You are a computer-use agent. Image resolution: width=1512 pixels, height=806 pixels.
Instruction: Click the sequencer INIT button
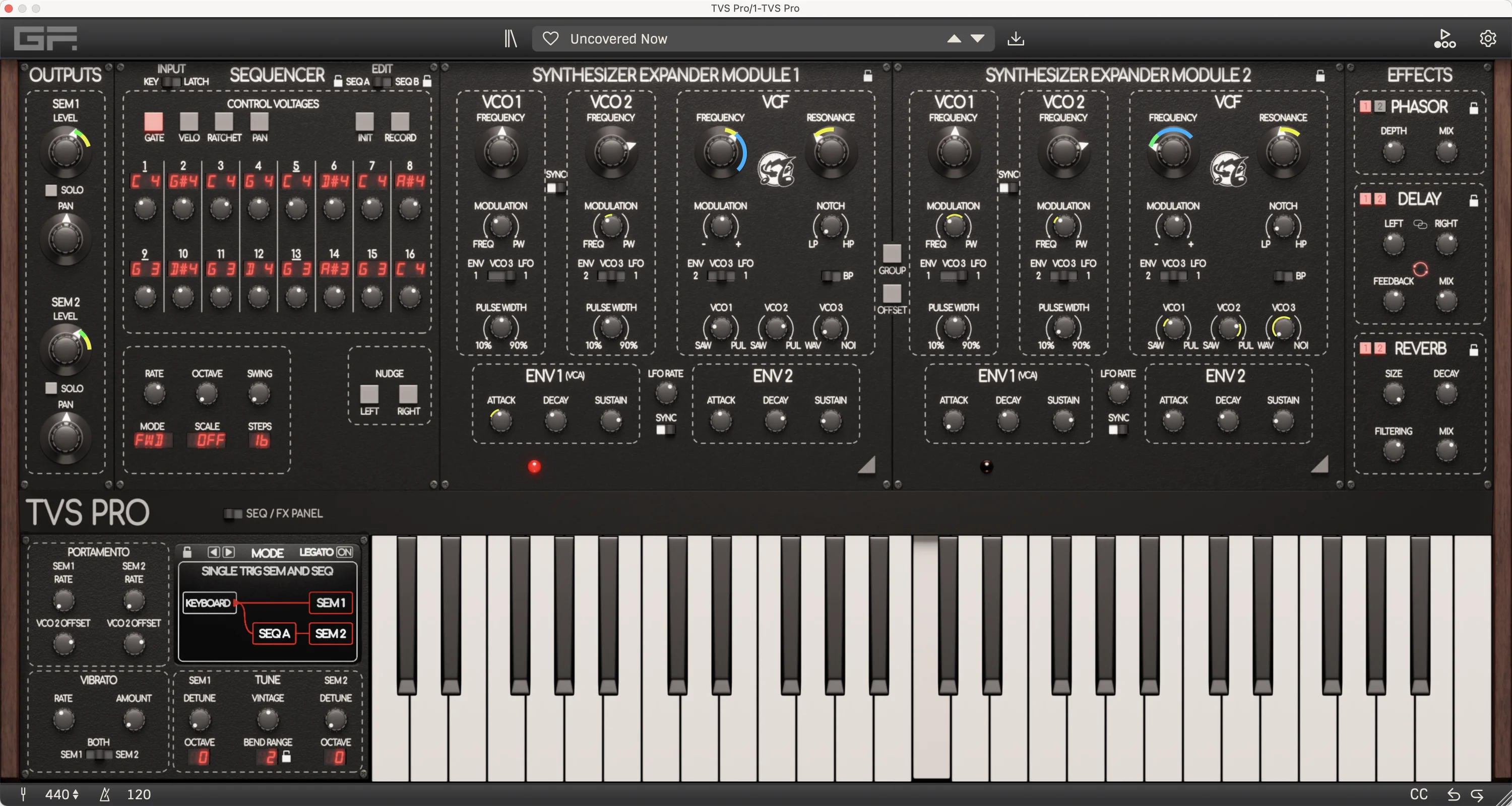click(x=364, y=121)
